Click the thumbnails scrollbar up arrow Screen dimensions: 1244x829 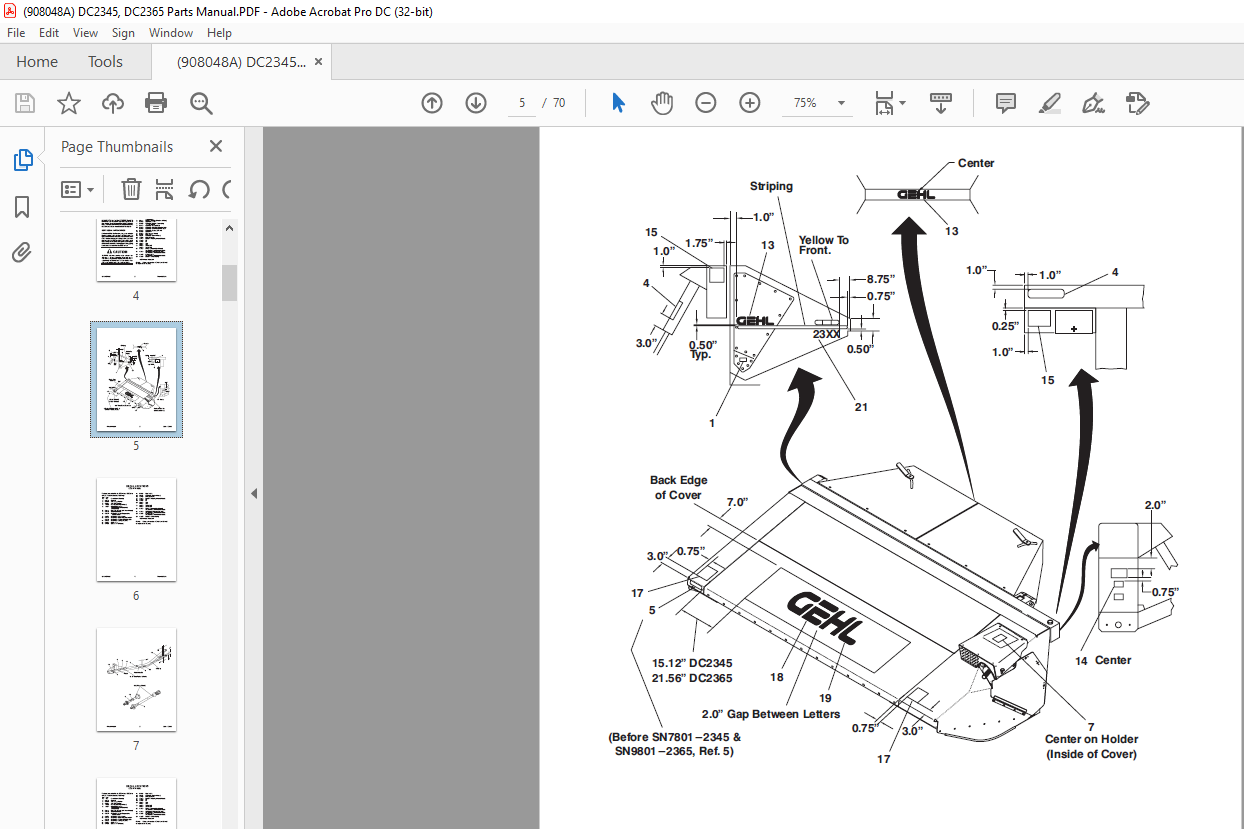(x=229, y=228)
